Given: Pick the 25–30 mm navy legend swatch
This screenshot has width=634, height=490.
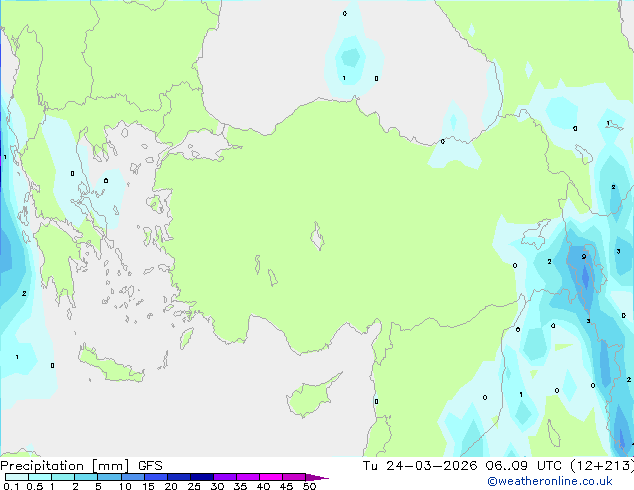Looking at the screenshot, I should click(201, 477).
